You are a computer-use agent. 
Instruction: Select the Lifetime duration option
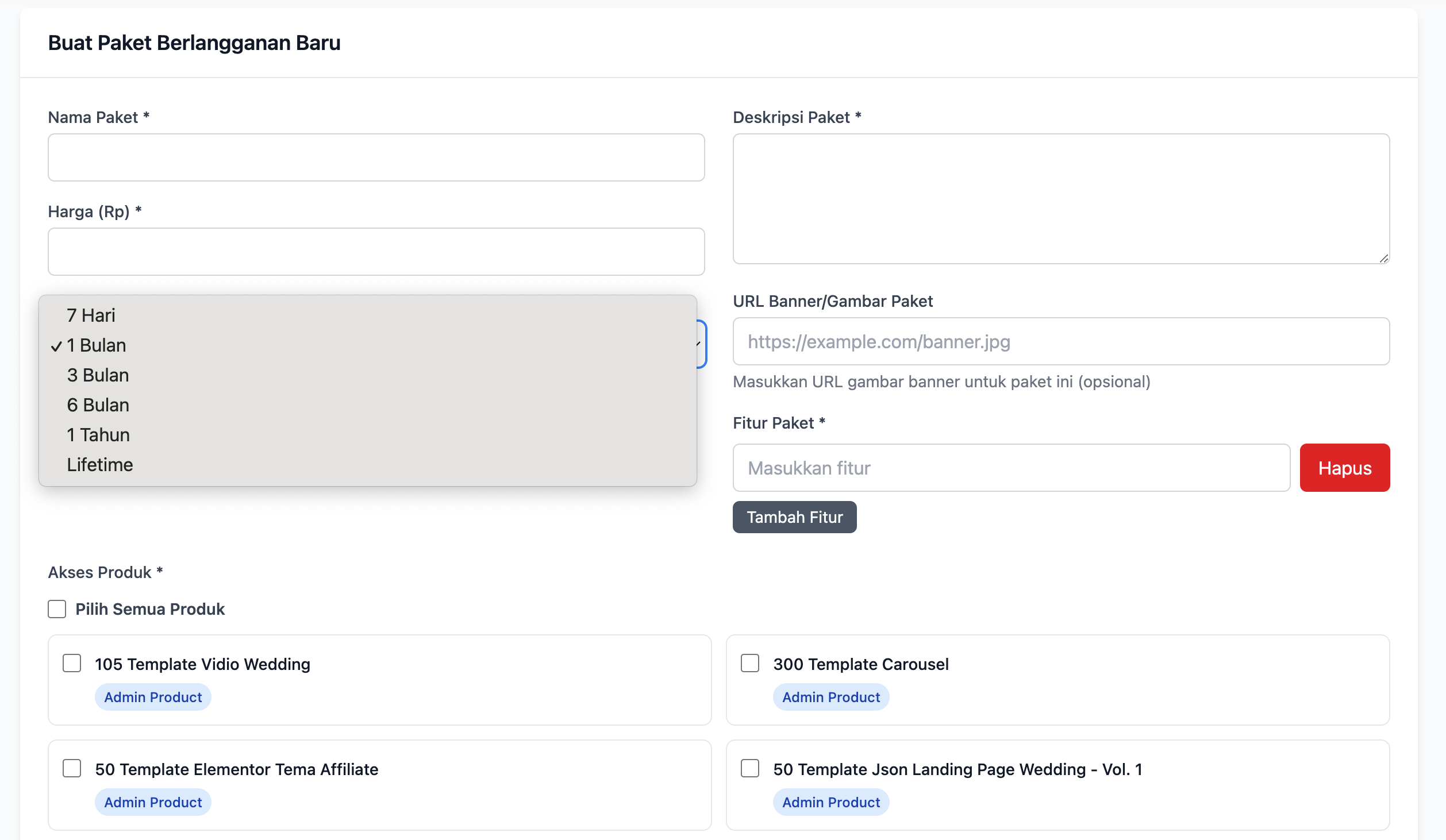tap(99, 465)
